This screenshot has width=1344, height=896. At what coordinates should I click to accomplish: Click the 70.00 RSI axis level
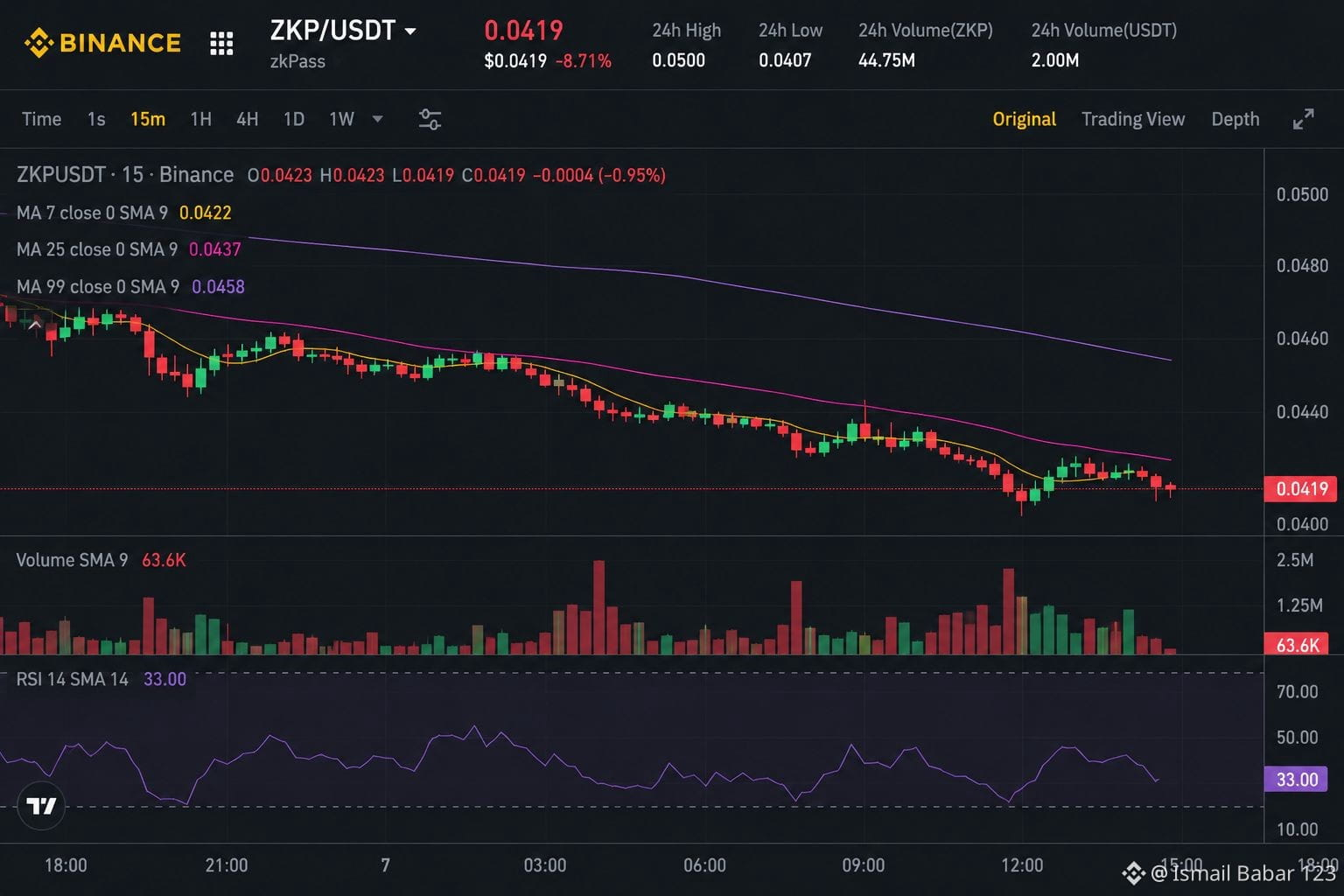[x=1297, y=691]
